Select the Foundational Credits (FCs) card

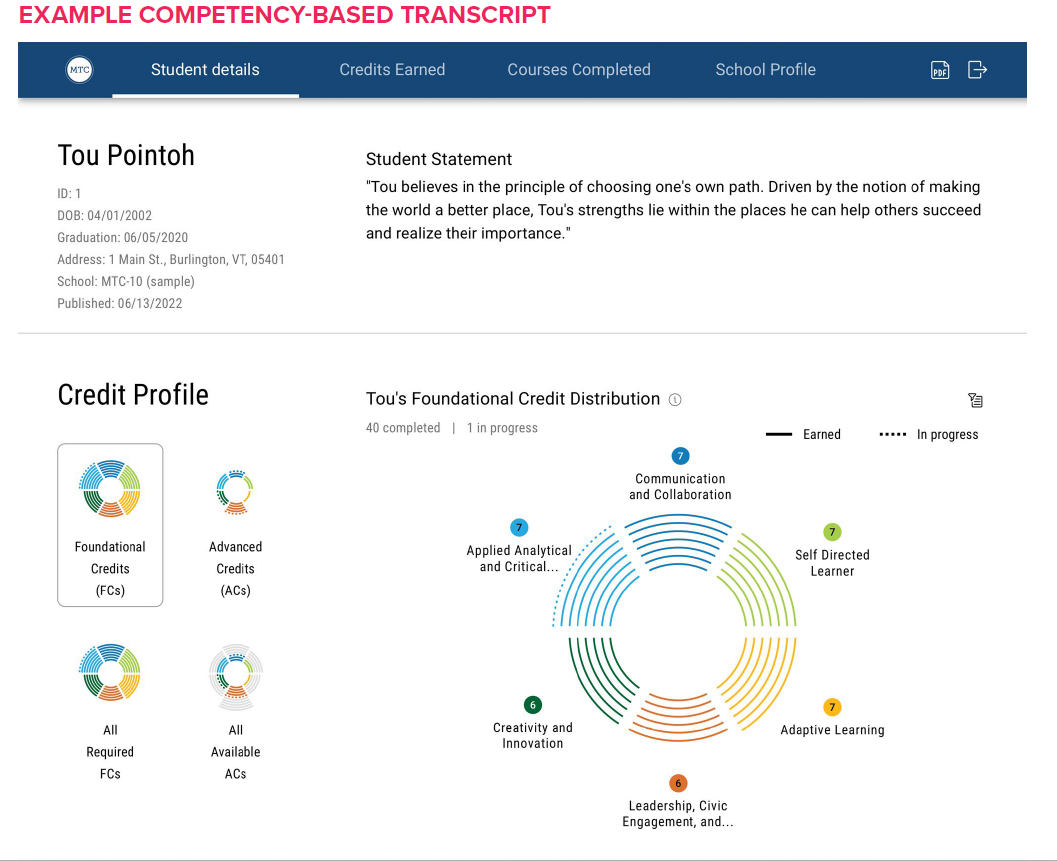pos(110,525)
